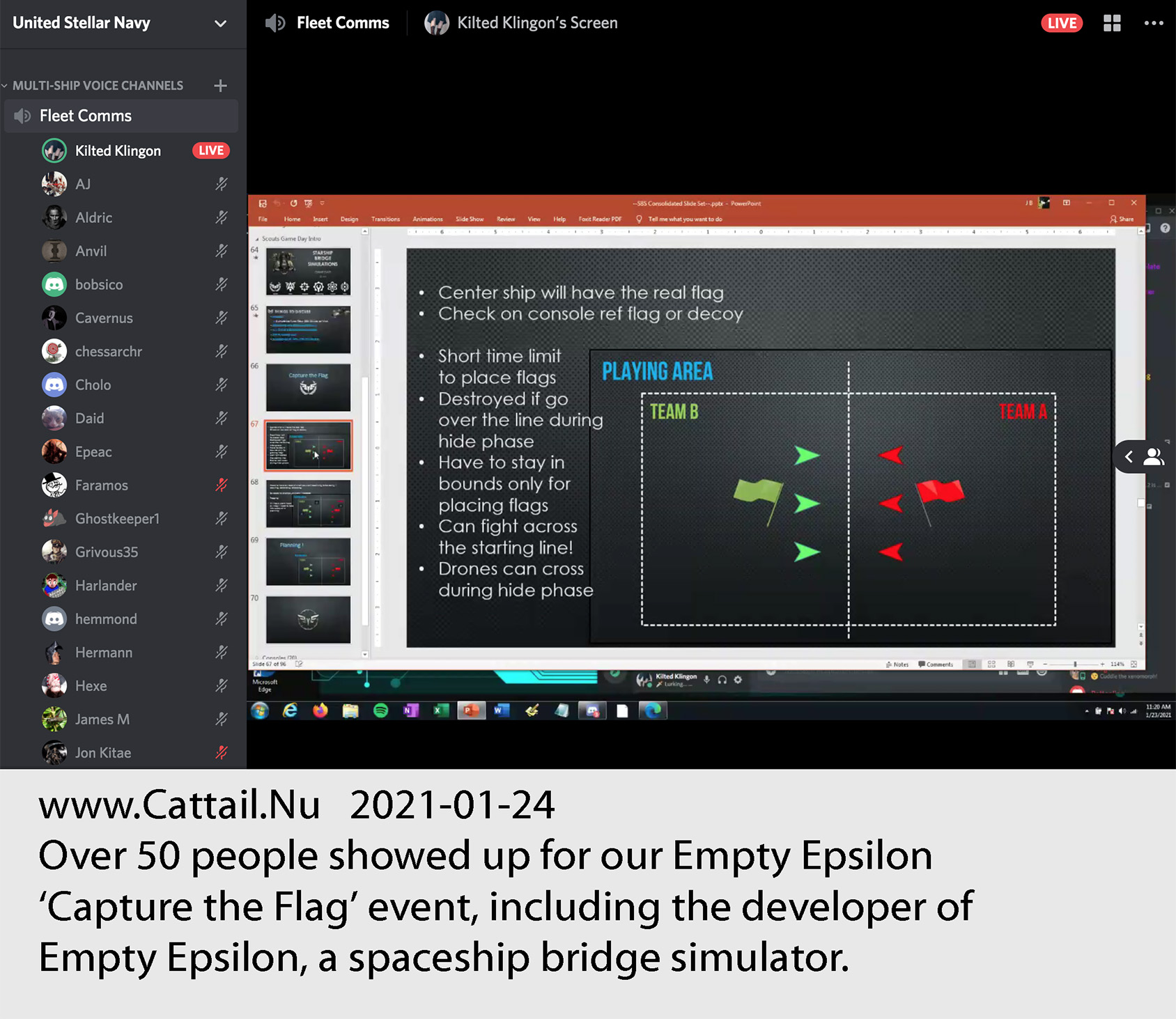
Task: Select slide 68 thumbnail
Action: click(x=308, y=504)
